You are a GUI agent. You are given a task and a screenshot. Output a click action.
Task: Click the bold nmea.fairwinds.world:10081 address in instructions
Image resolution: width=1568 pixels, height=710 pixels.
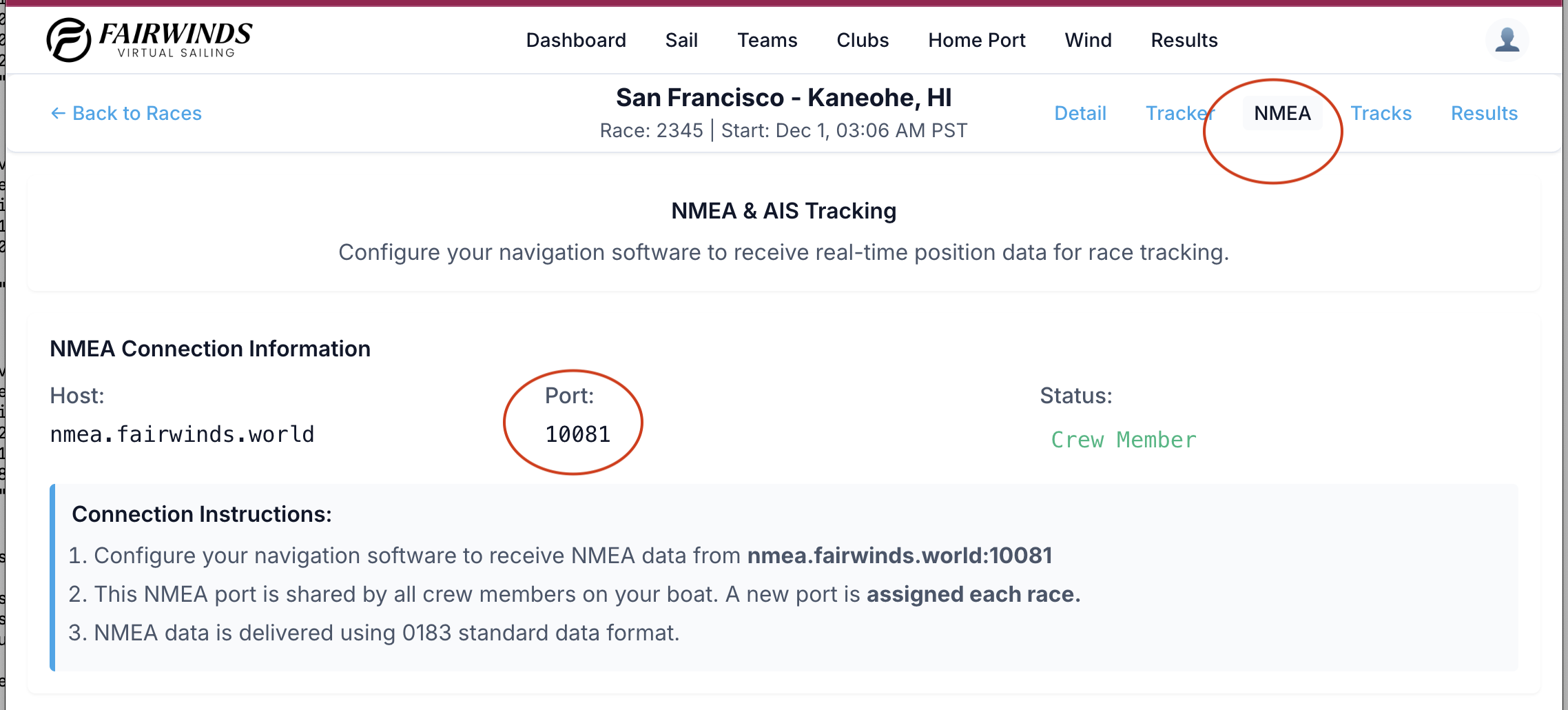tap(900, 556)
